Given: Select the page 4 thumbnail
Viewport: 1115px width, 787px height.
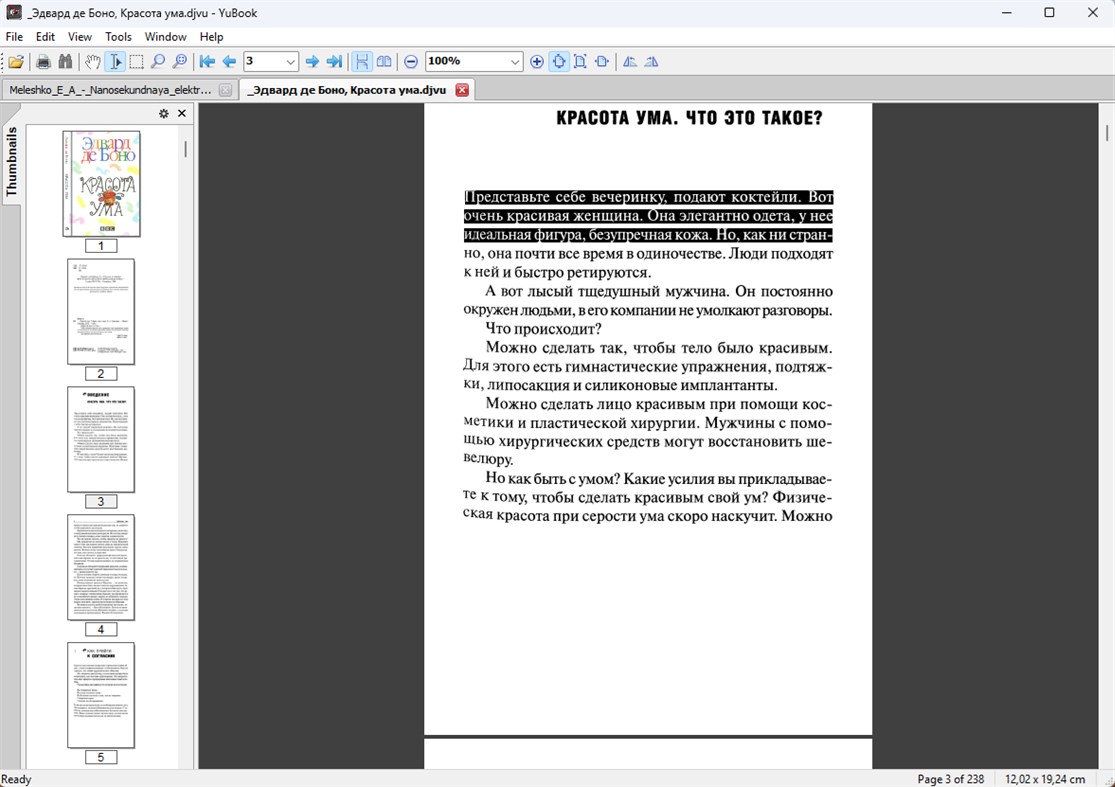Looking at the screenshot, I should click(101, 567).
